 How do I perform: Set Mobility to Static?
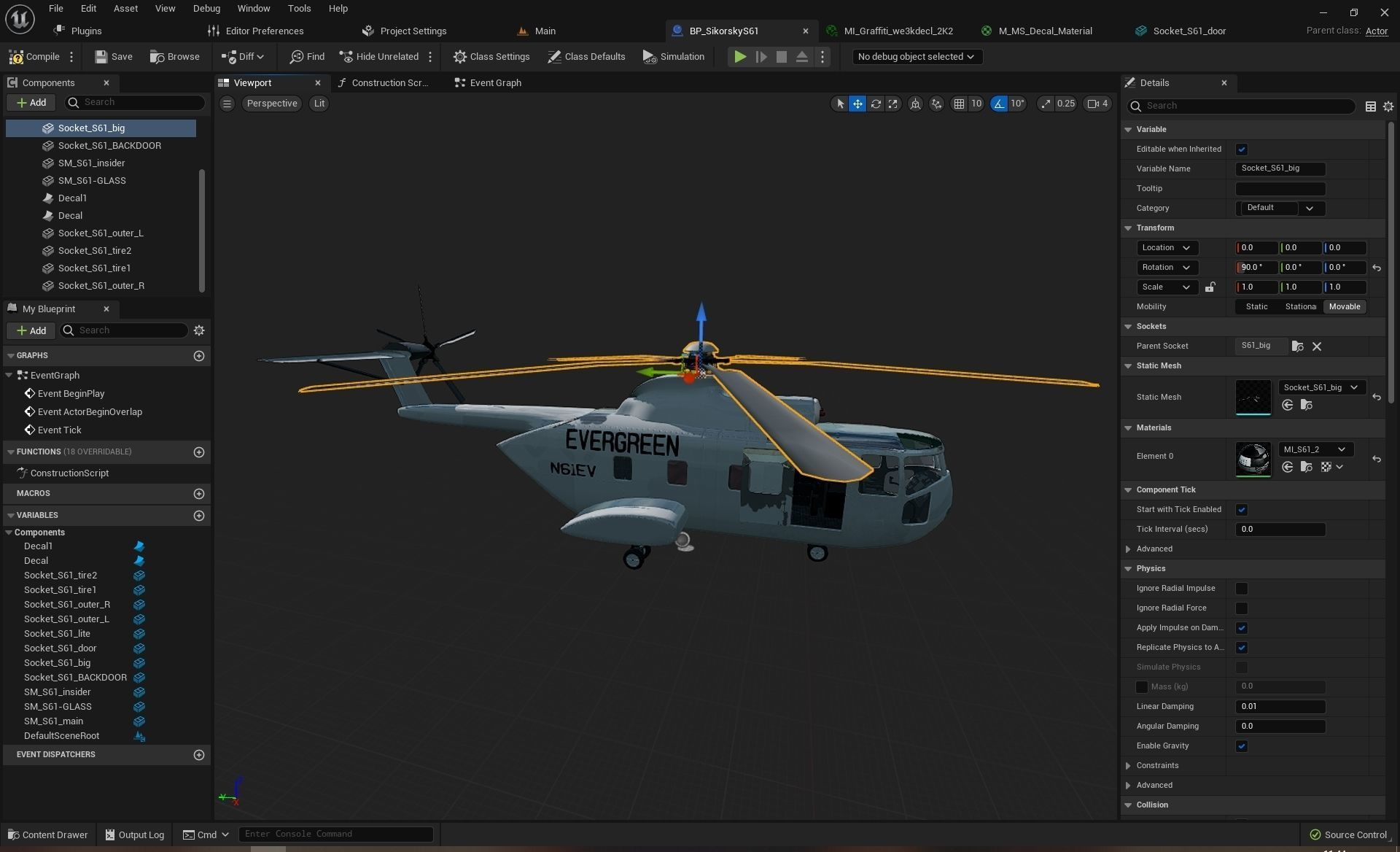(x=1256, y=307)
